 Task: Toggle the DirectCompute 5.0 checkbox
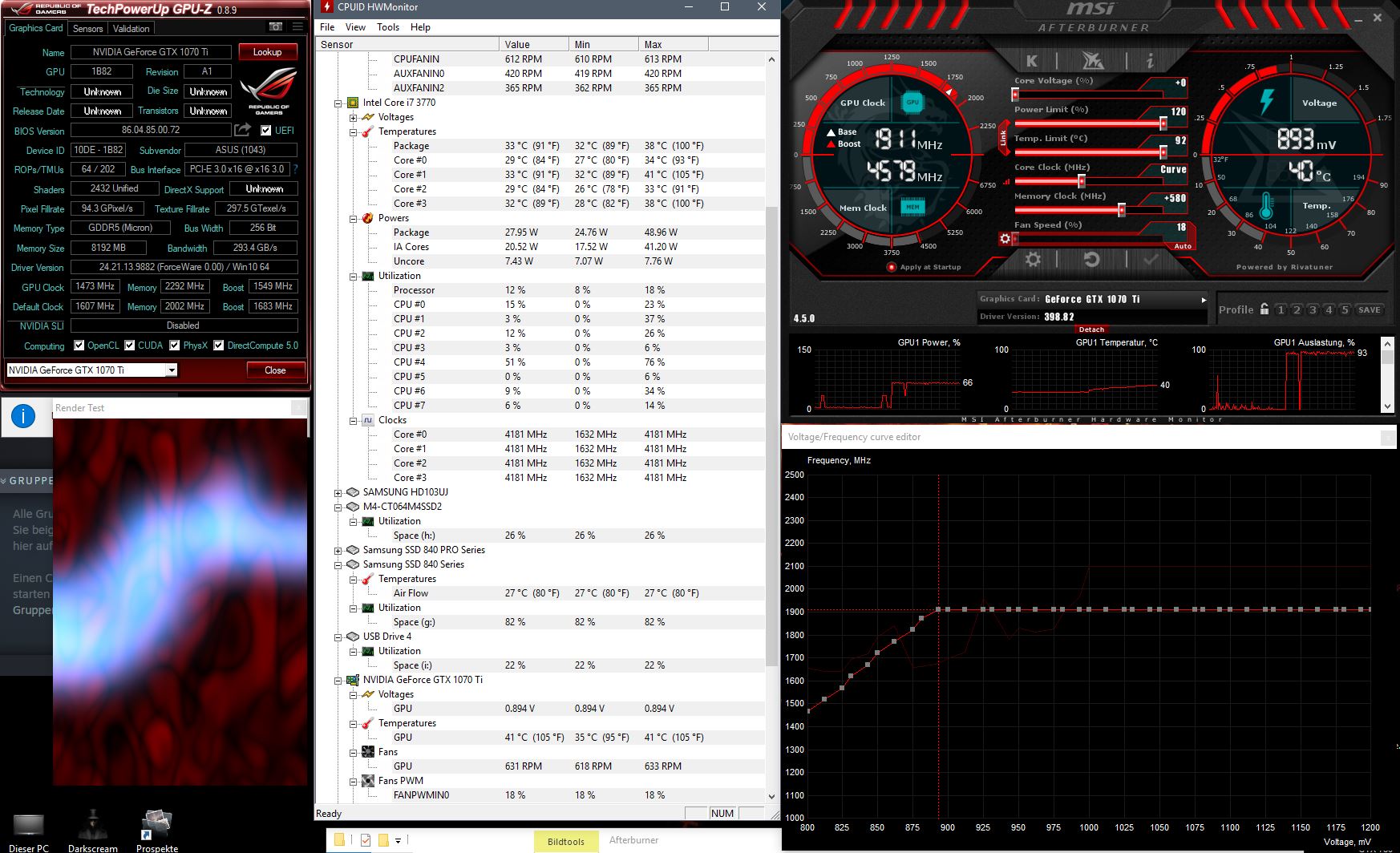coord(218,346)
